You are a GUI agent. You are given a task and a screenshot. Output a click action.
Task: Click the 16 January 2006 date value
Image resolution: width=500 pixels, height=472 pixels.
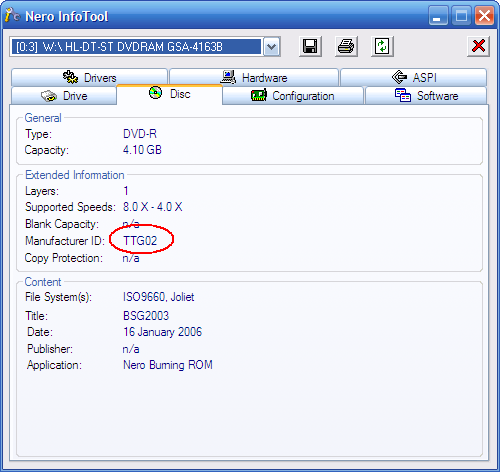[162, 332]
